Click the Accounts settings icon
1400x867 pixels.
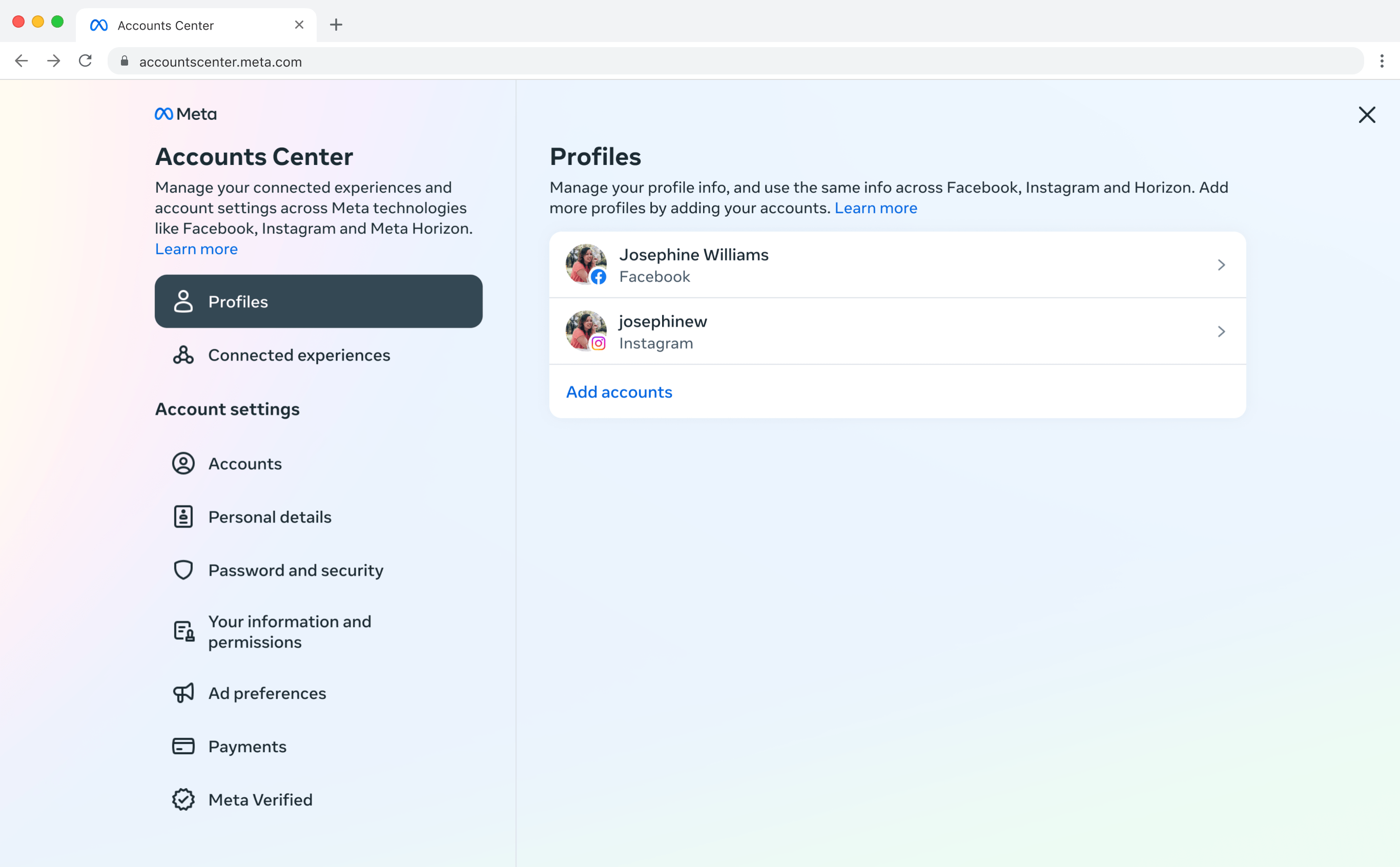pos(183,462)
